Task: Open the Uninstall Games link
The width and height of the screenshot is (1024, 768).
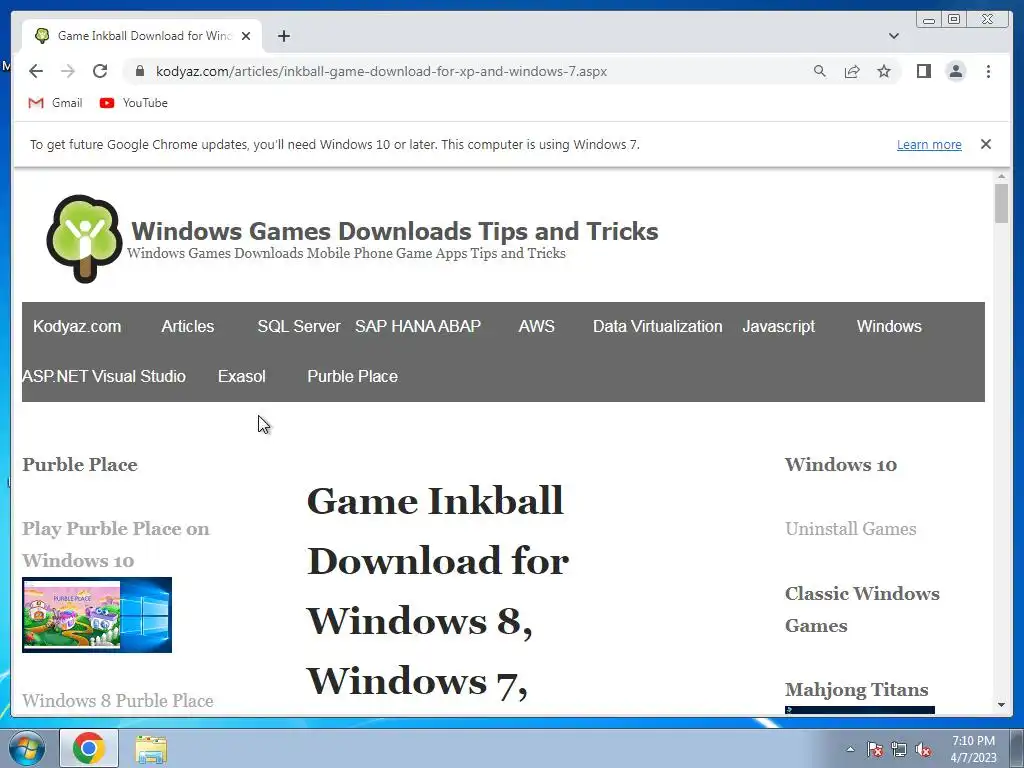Action: click(x=850, y=528)
